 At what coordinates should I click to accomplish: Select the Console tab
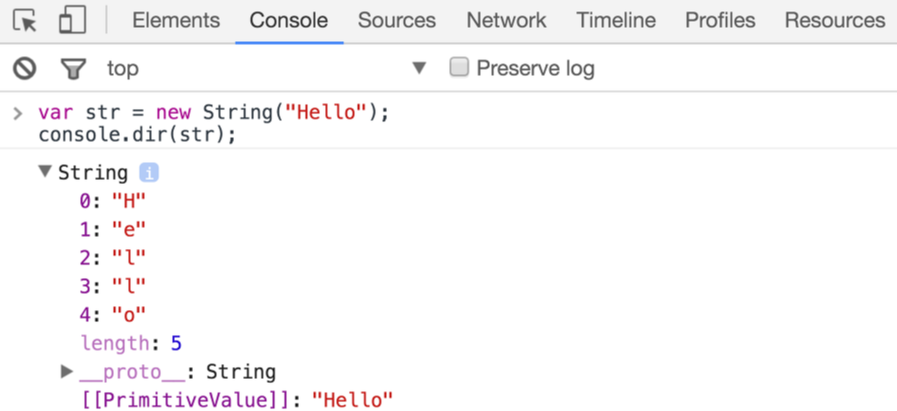tap(289, 21)
